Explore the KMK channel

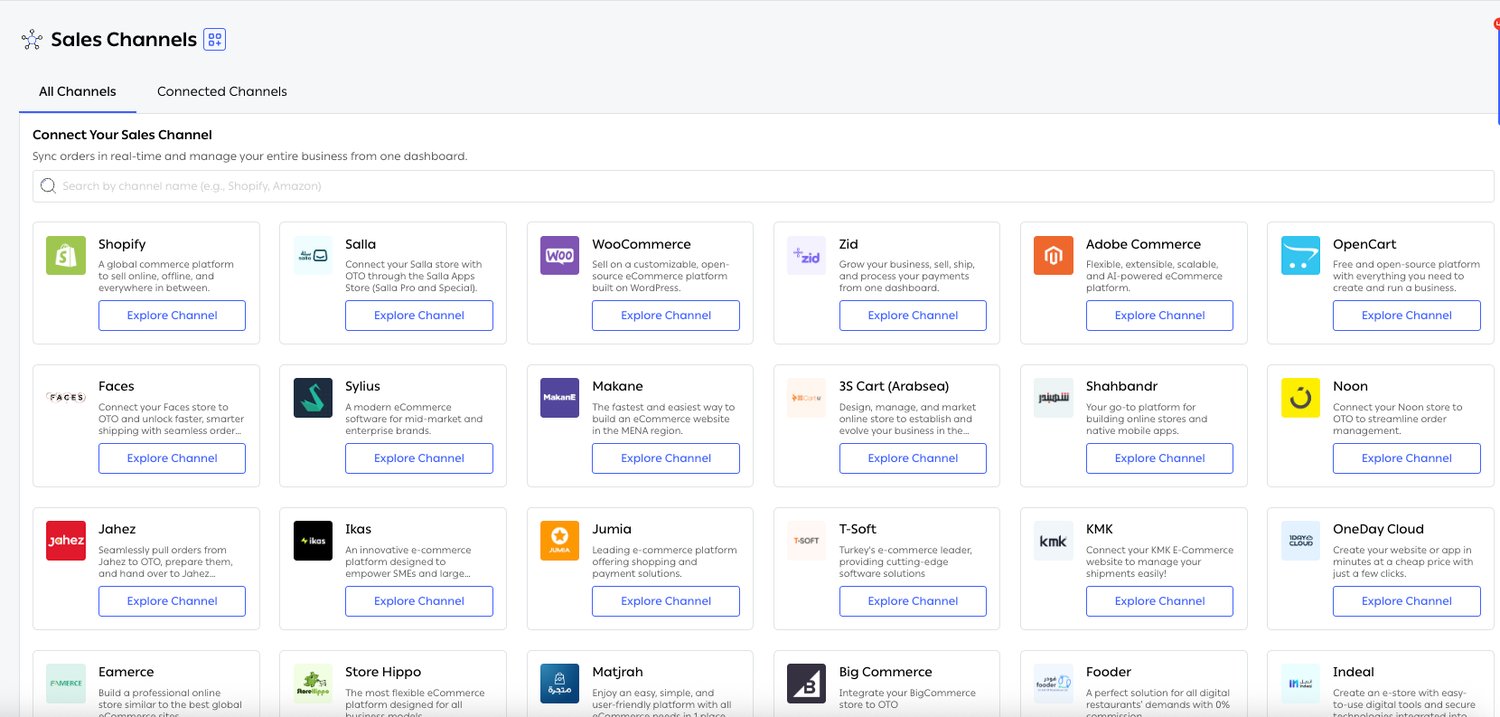pos(1160,601)
